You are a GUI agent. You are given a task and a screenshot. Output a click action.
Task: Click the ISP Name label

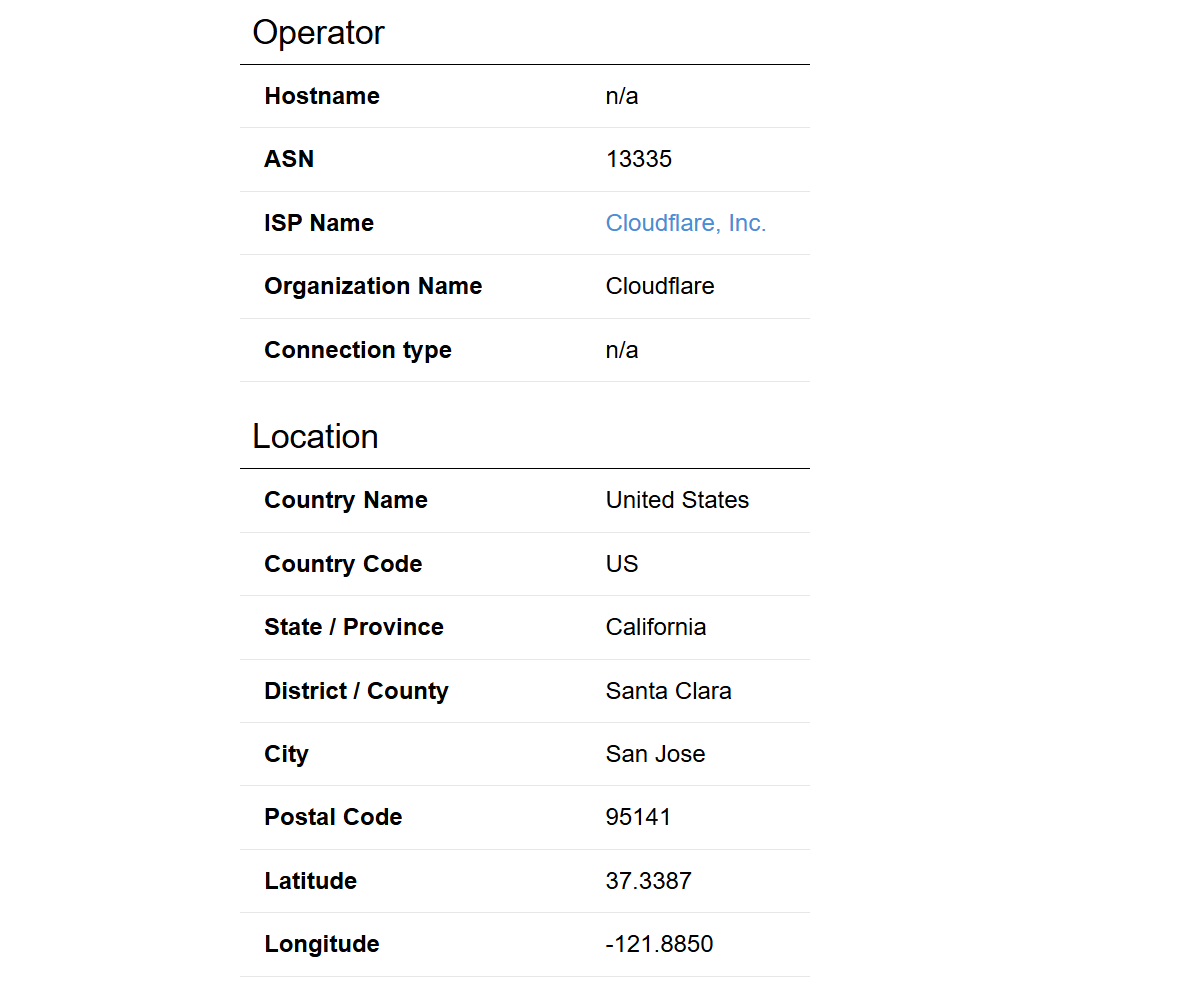pos(319,223)
